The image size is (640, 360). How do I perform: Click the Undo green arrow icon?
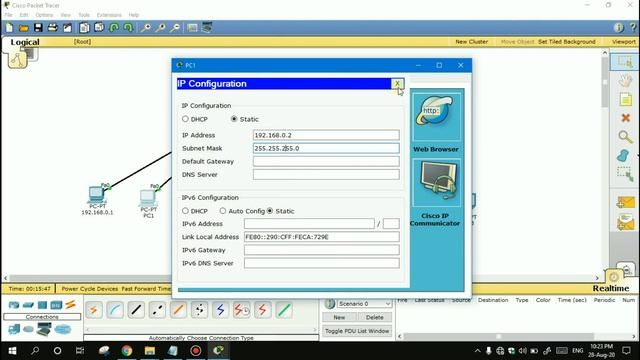114,28
